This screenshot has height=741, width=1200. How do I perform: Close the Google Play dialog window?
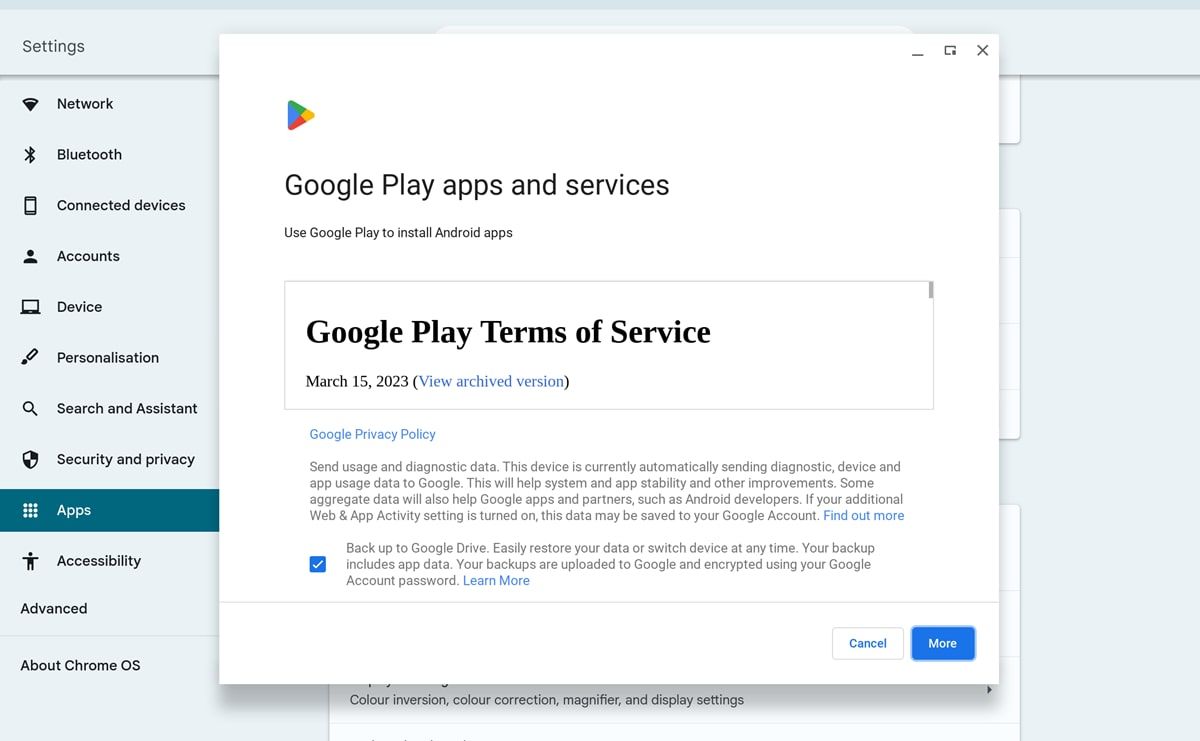[982, 51]
